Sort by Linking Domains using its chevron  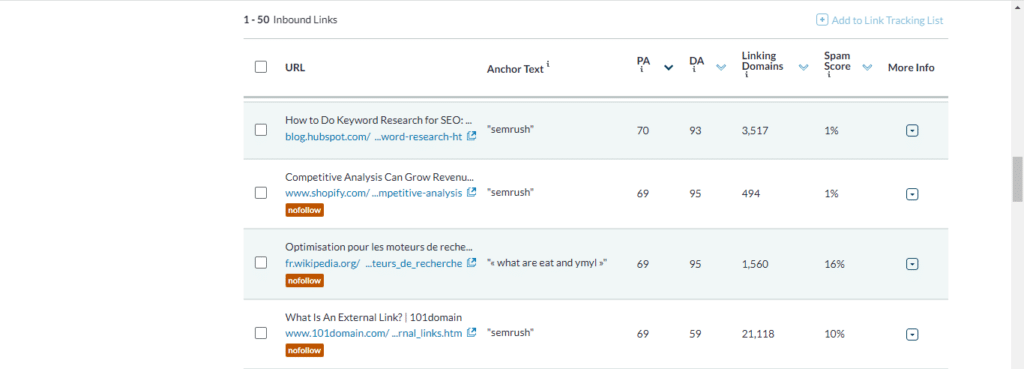(x=804, y=67)
